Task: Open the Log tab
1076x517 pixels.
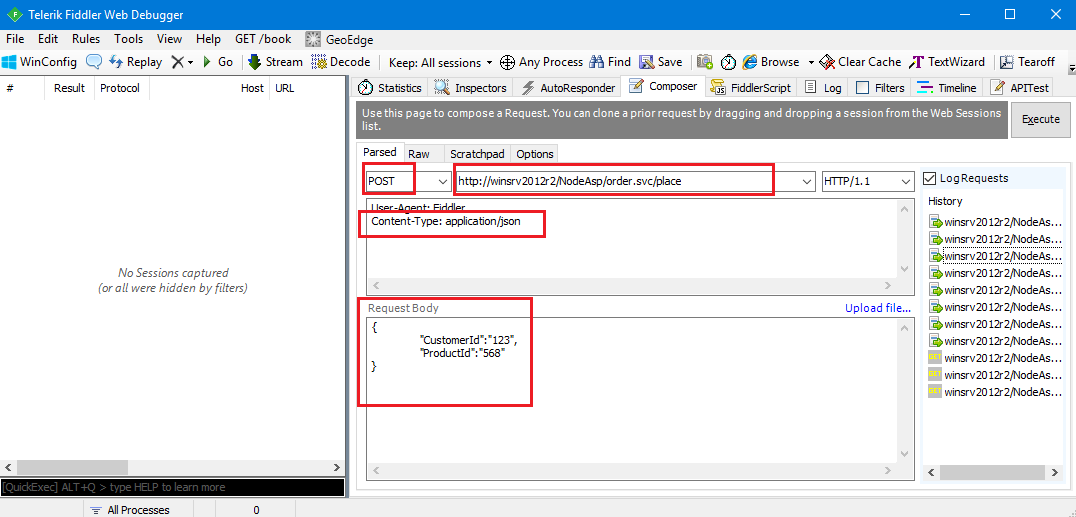Action: click(x=823, y=87)
